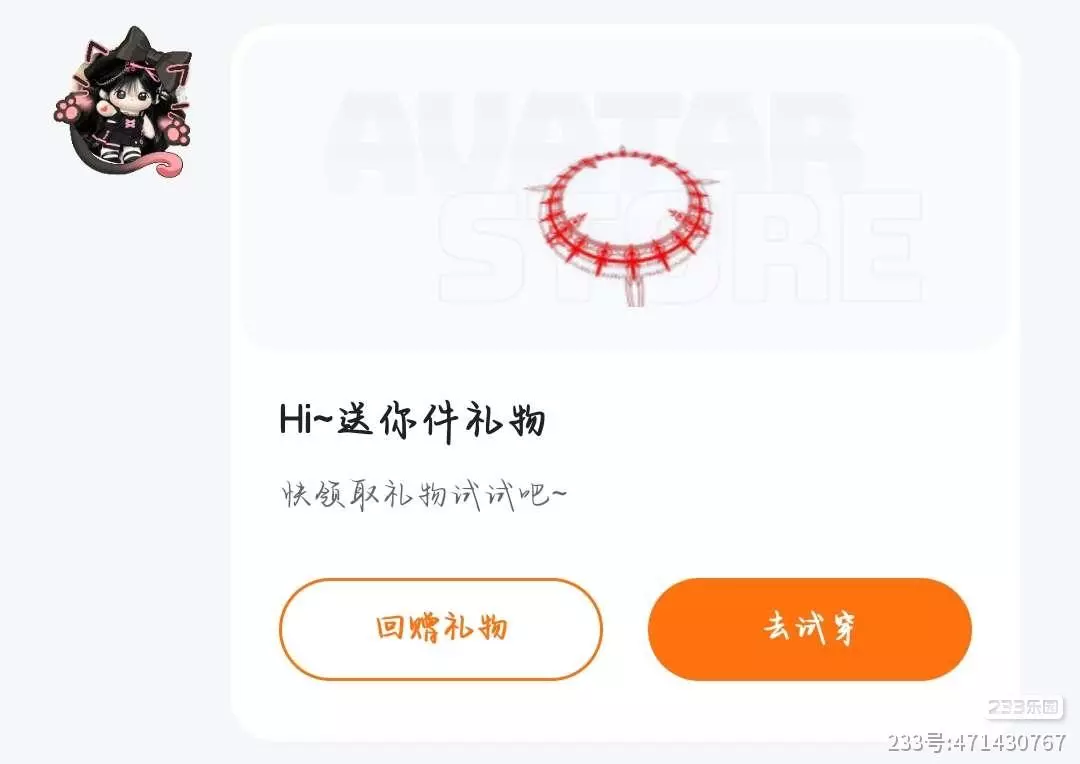Click the 回赠礼物 button
The height and width of the screenshot is (764, 1080).
coord(441,629)
